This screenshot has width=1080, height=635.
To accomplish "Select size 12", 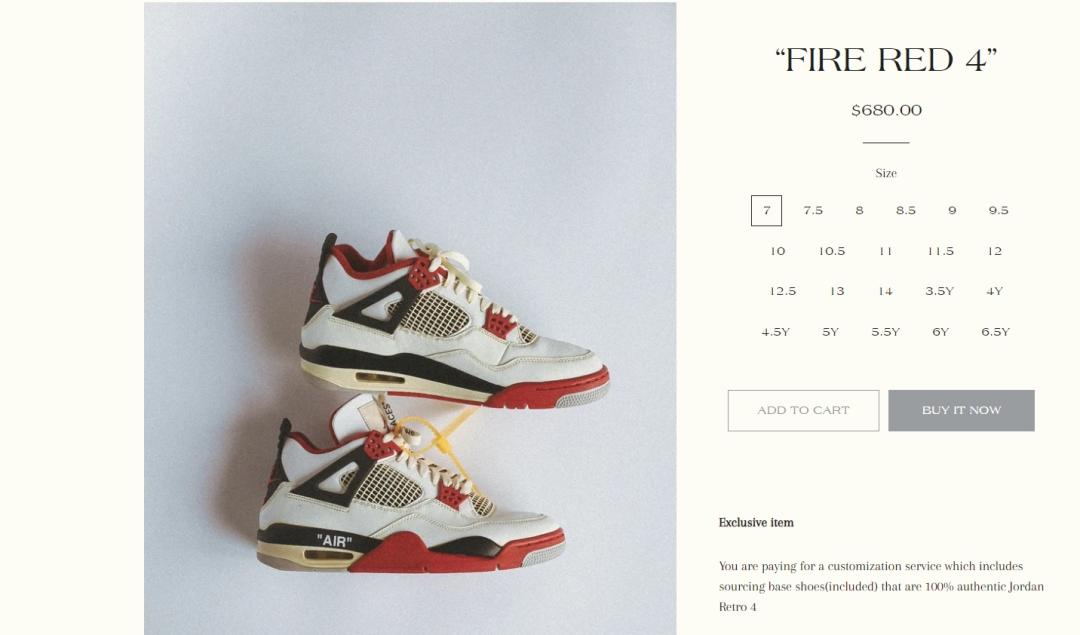I will (x=995, y=251).
